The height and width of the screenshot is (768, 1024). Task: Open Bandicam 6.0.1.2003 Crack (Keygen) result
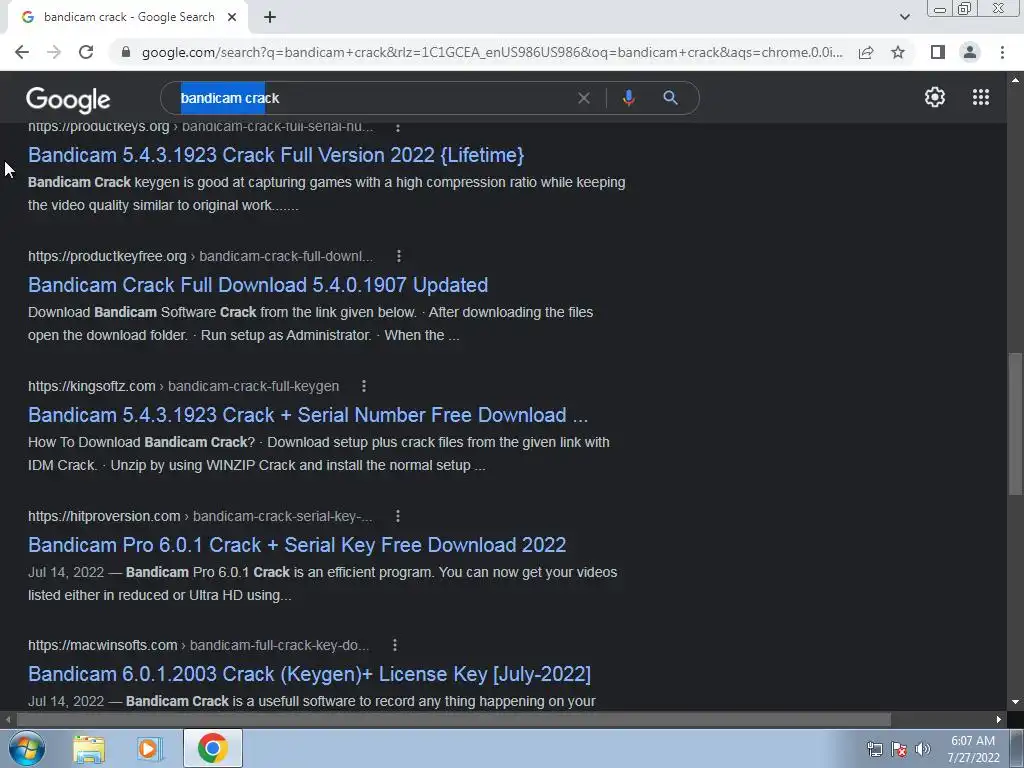coord(310,674)
